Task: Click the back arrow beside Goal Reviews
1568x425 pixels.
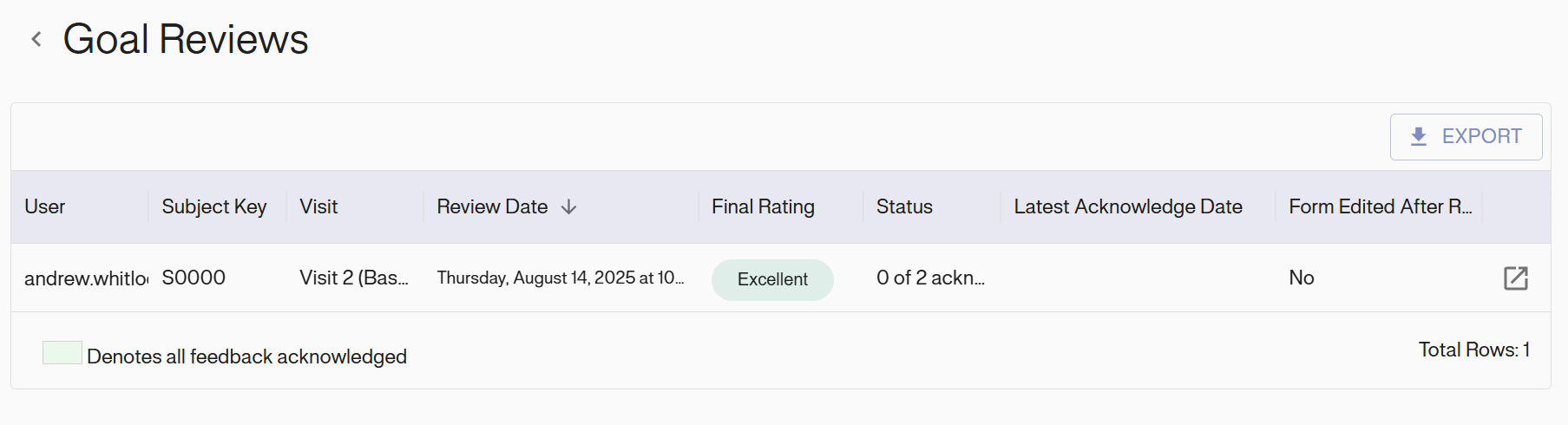Action: pos(36,39)
